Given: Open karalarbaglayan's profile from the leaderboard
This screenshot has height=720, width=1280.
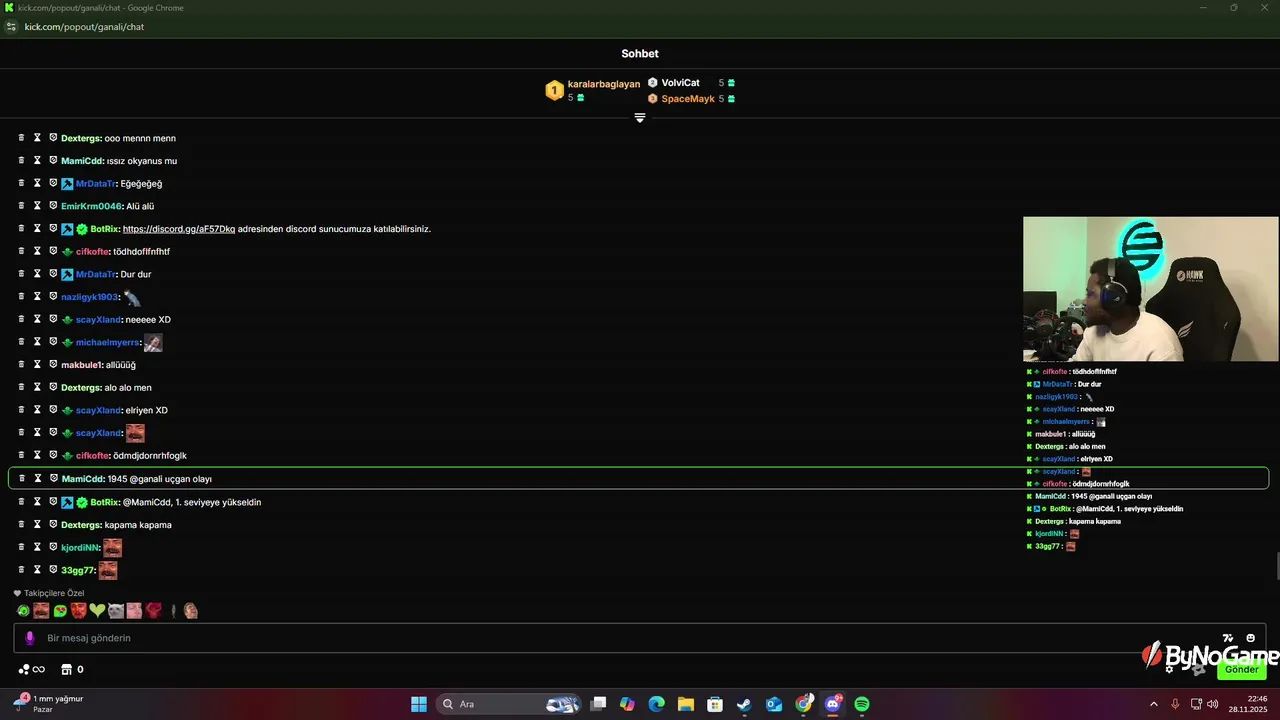Looking at the screenshot, I should click(x=603, y=84).
